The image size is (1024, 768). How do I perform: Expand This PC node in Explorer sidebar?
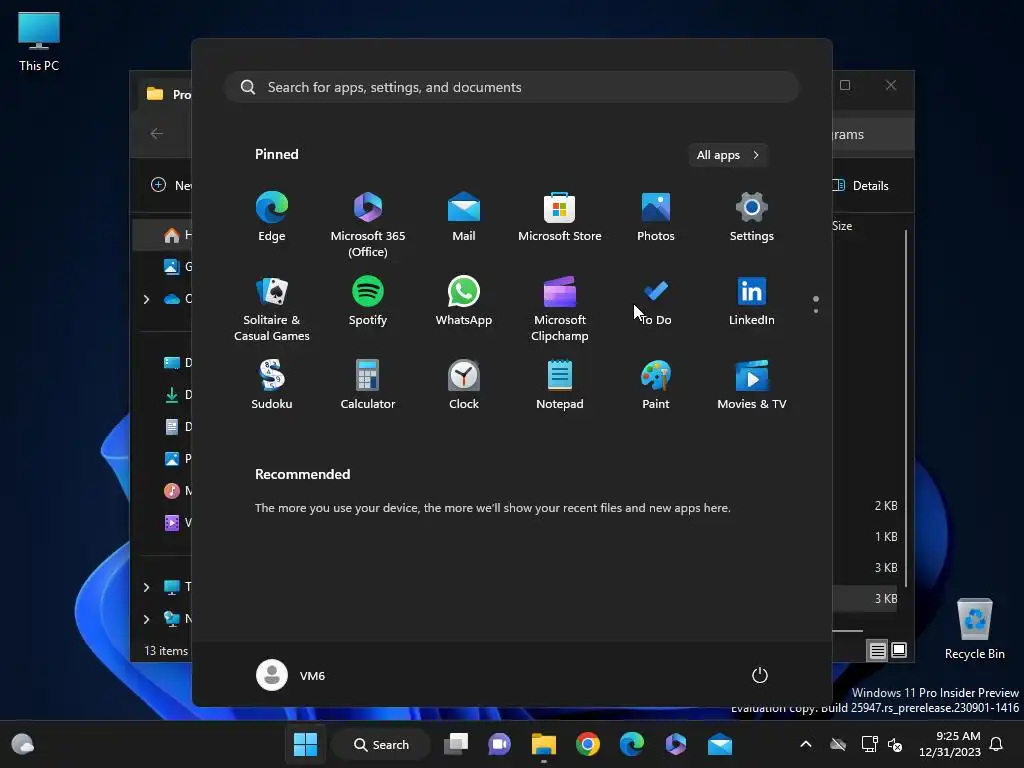coord(146,587)
